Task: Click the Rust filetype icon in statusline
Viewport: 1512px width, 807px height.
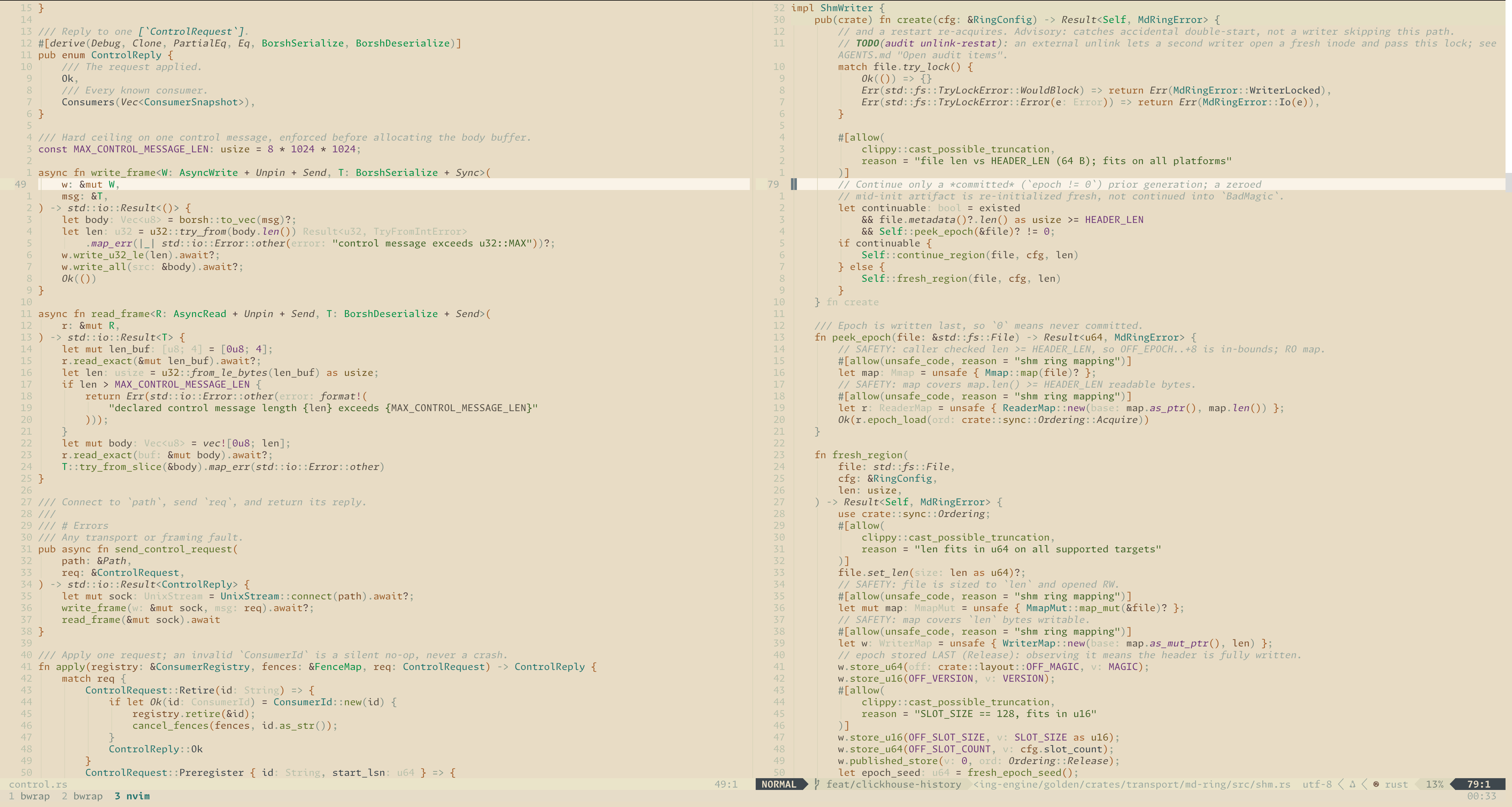Action: 1376,784
